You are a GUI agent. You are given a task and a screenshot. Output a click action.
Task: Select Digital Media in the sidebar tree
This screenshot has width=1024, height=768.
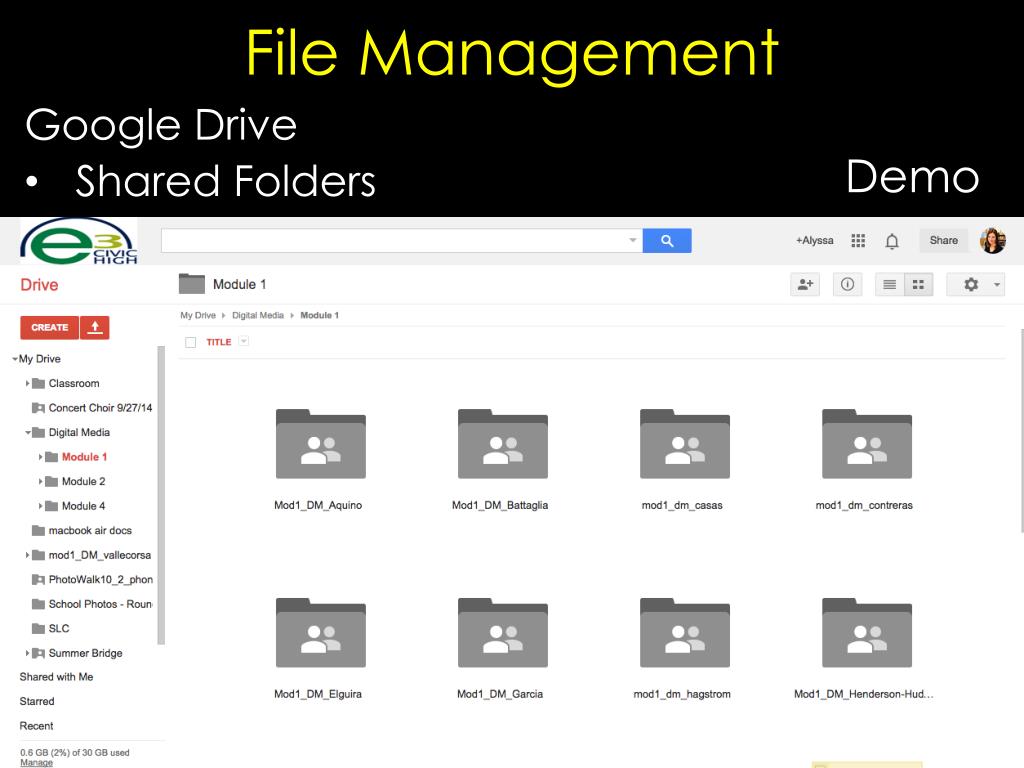click(79, 432)
